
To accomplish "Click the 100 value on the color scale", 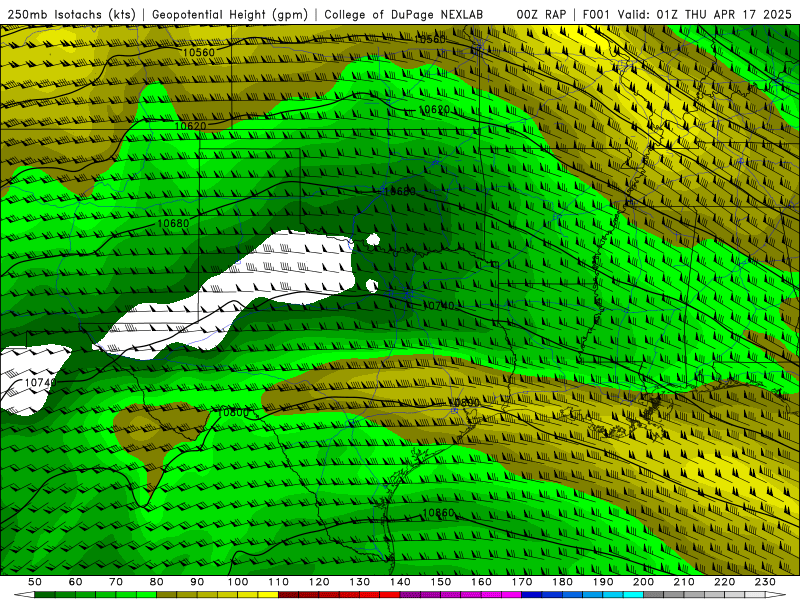I will (x=238, y=582).
